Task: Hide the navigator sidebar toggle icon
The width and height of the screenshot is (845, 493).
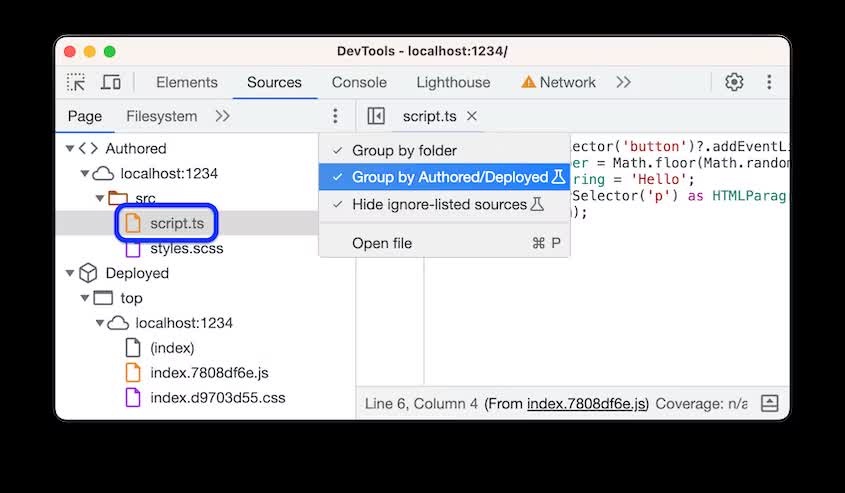Action: click(x=376, y=116)
